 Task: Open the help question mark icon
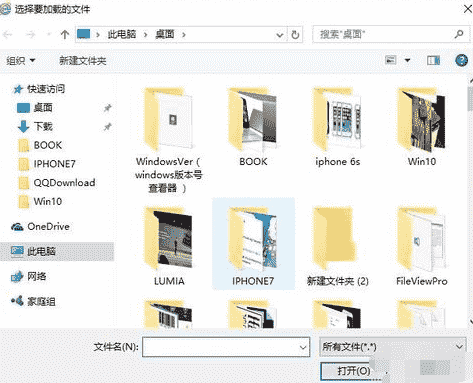(462, 60)
